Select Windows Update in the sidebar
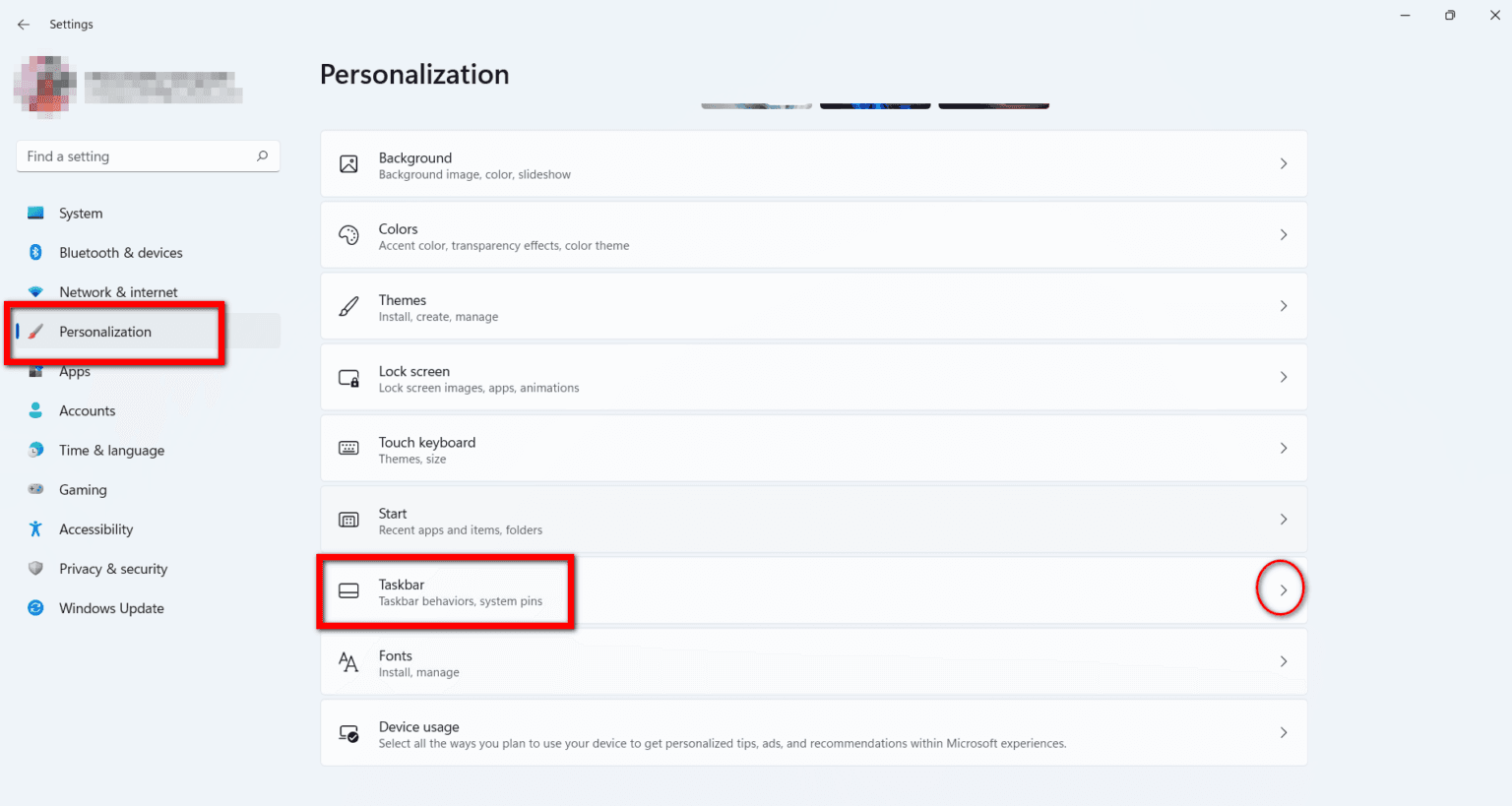The width and height of the screenshot is (1512, 806). (x=111, y=607)
